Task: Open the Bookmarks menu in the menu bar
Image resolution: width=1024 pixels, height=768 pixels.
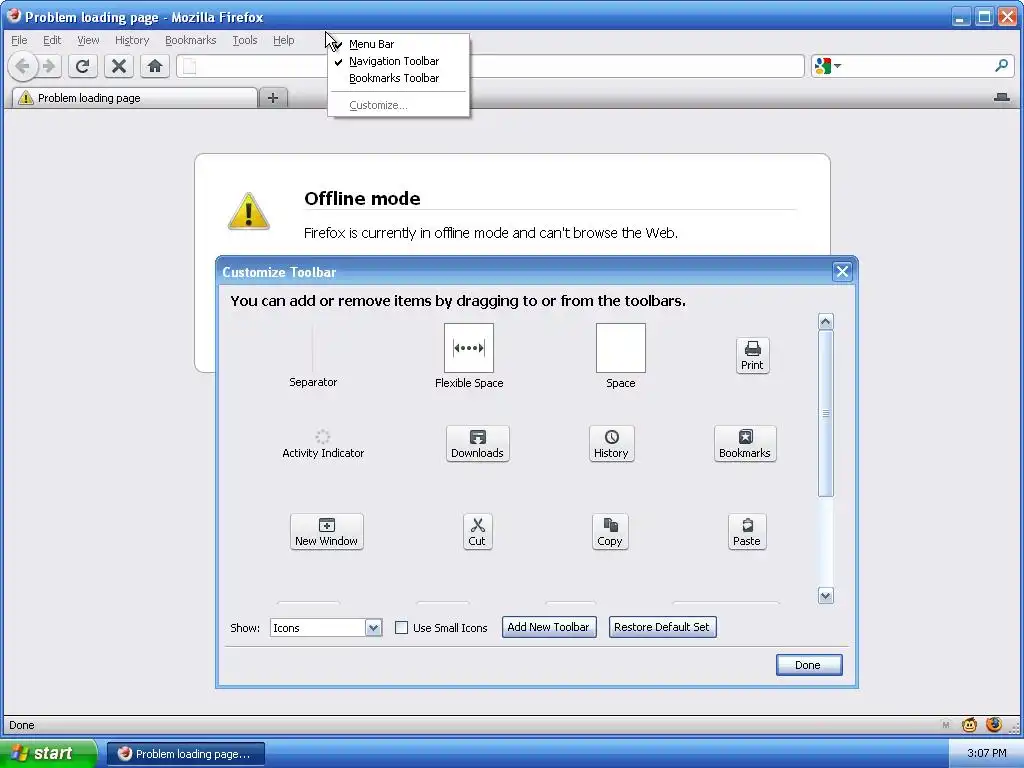Action: (190, 40)
